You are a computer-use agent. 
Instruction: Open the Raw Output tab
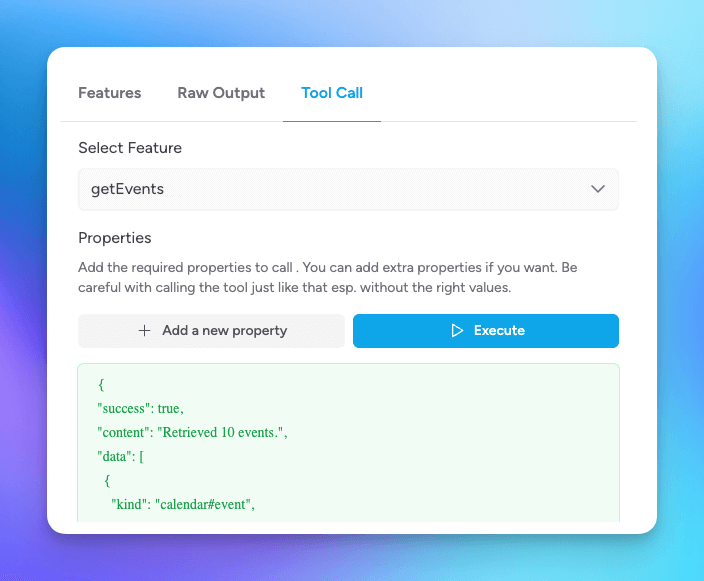coord(221,93)
